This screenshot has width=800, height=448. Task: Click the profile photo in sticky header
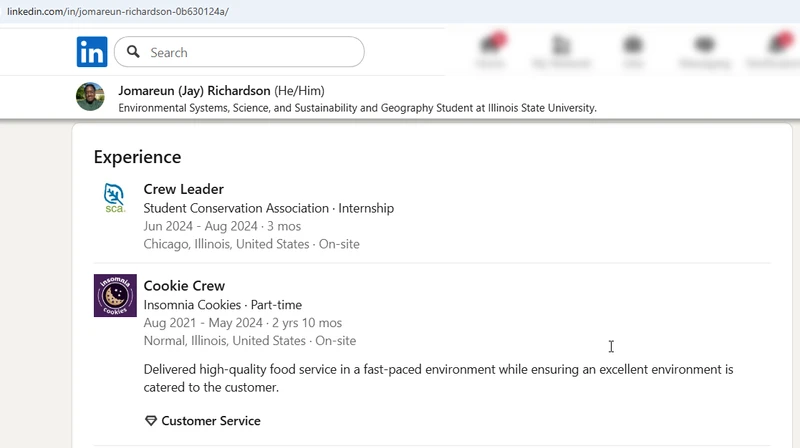point(90,97)
